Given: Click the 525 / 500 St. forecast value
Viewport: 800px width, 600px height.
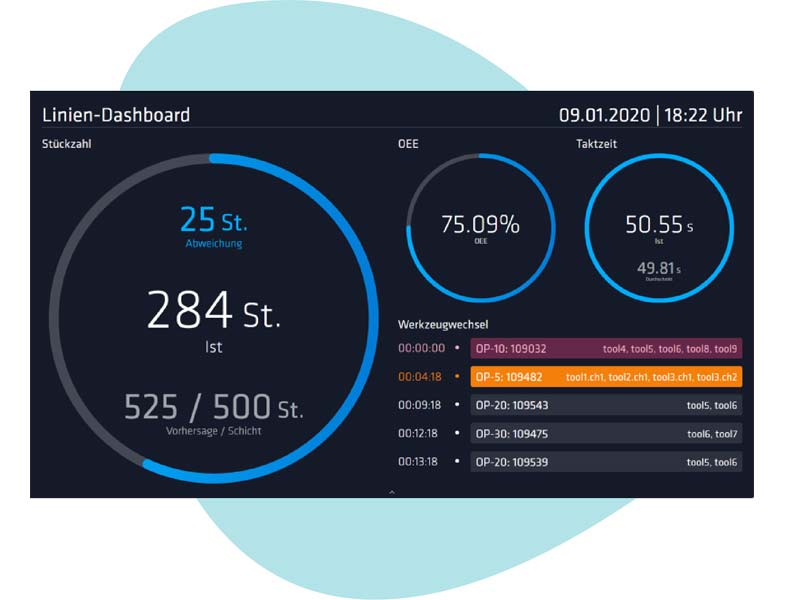Looking at the screenshot, I should click(x=213, y=407).
